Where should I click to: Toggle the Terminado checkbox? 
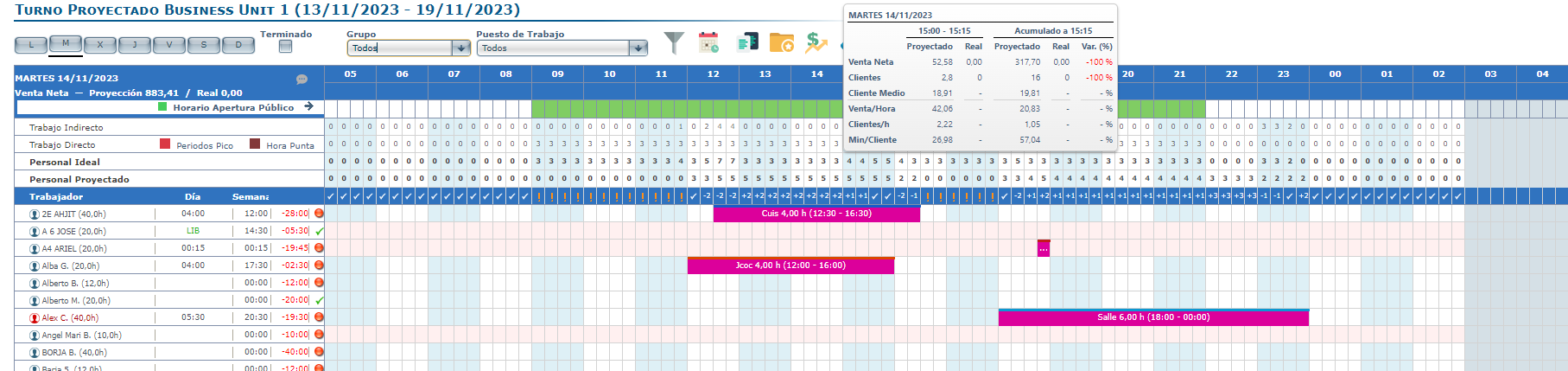pos(285,47)
